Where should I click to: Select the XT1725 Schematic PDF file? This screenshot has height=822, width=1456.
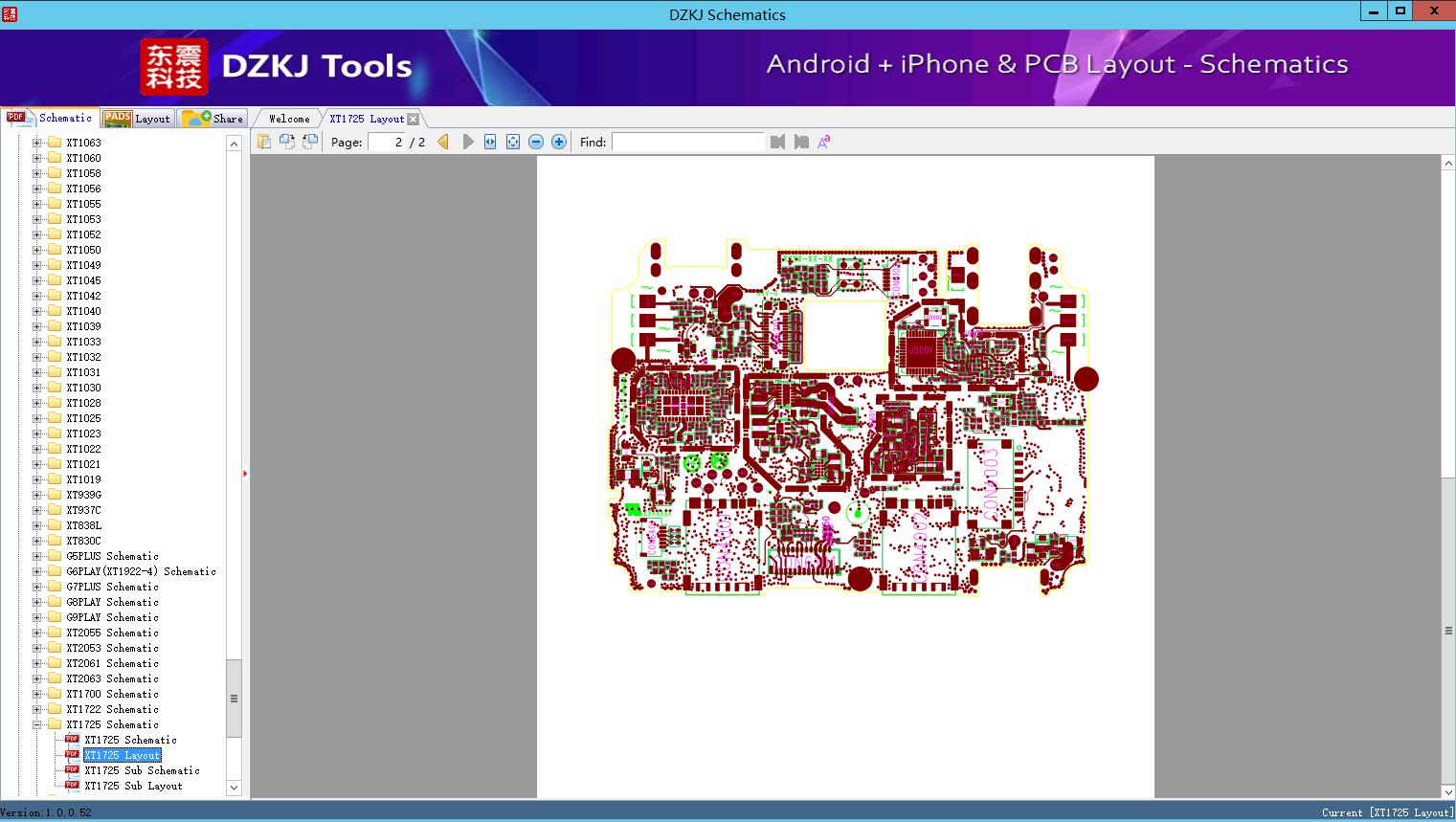pyautogui.click(x=130, y=740)
